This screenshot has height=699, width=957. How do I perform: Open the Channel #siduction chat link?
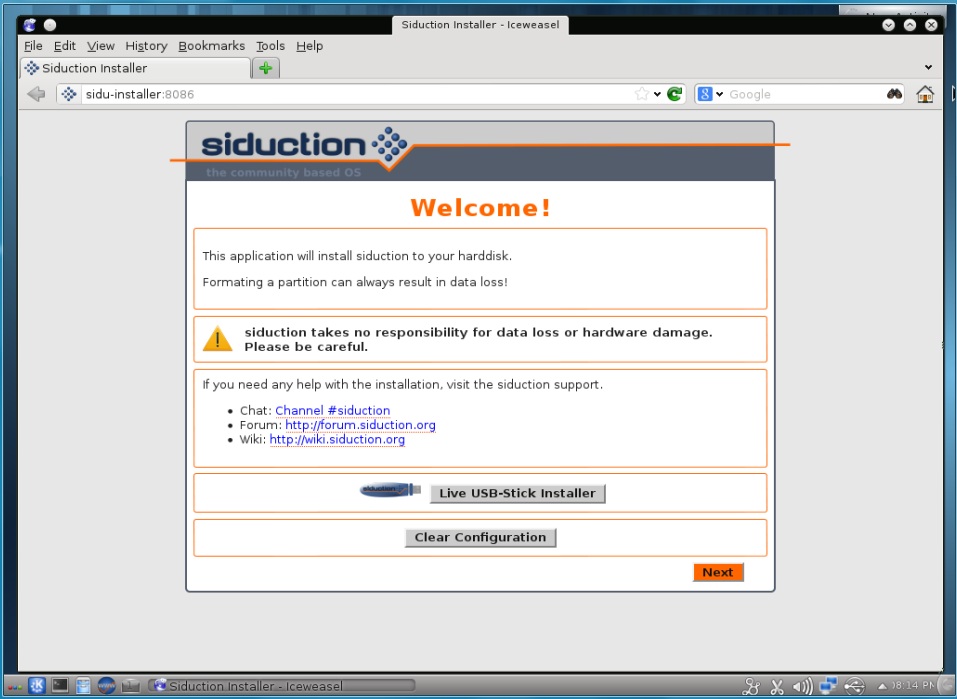(x=333, y=411)
